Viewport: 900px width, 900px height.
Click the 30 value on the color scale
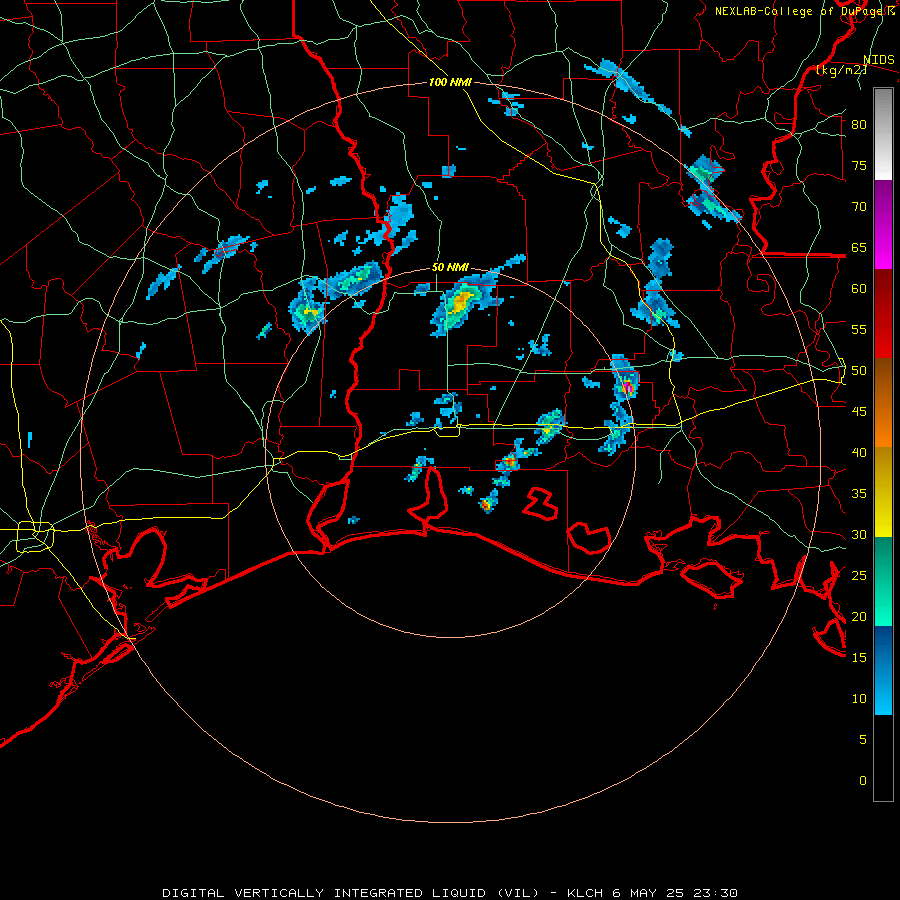[859, 534]
